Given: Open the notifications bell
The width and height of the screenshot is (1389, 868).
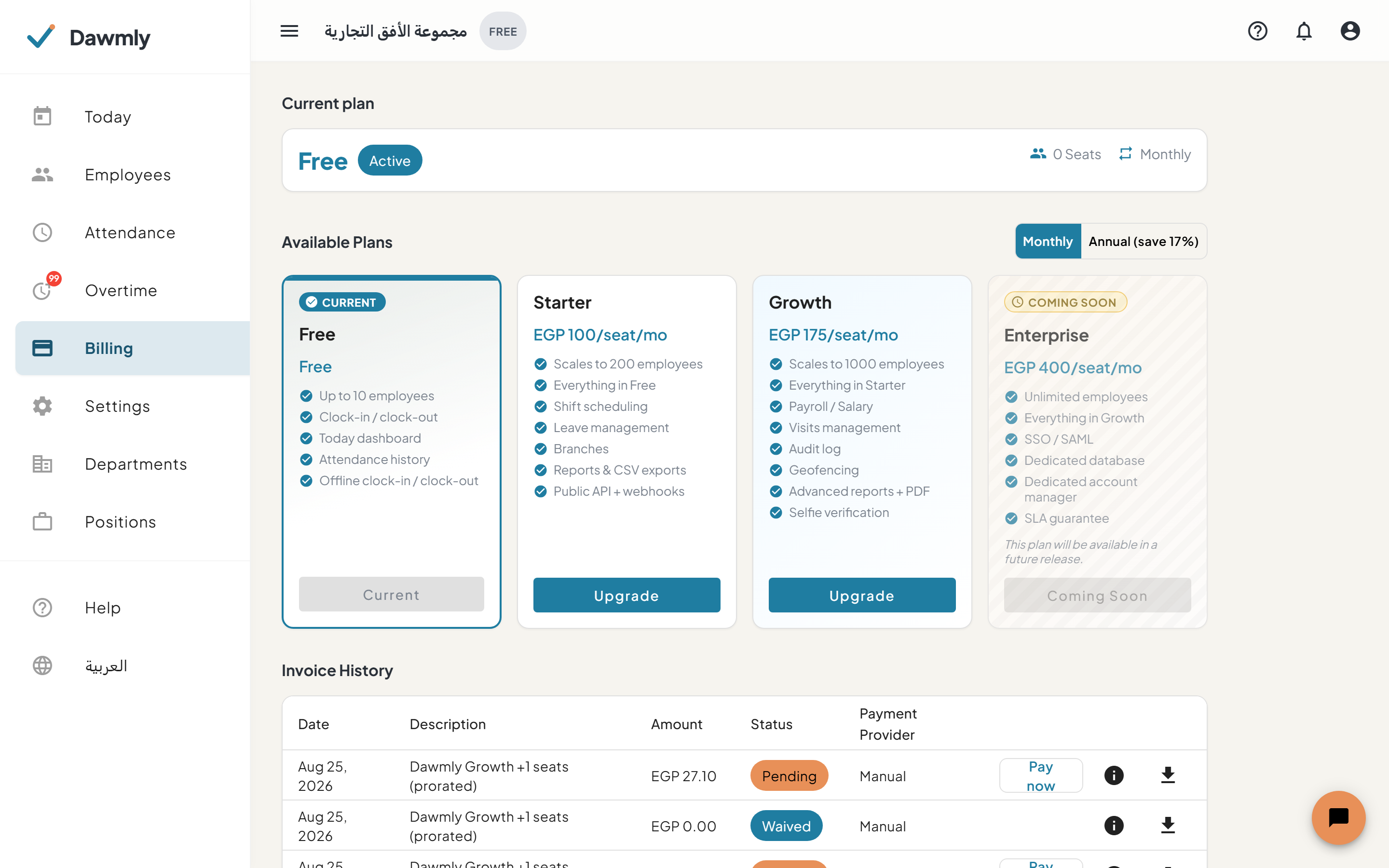Looking at the screenshot, I should coord(1304,31).
